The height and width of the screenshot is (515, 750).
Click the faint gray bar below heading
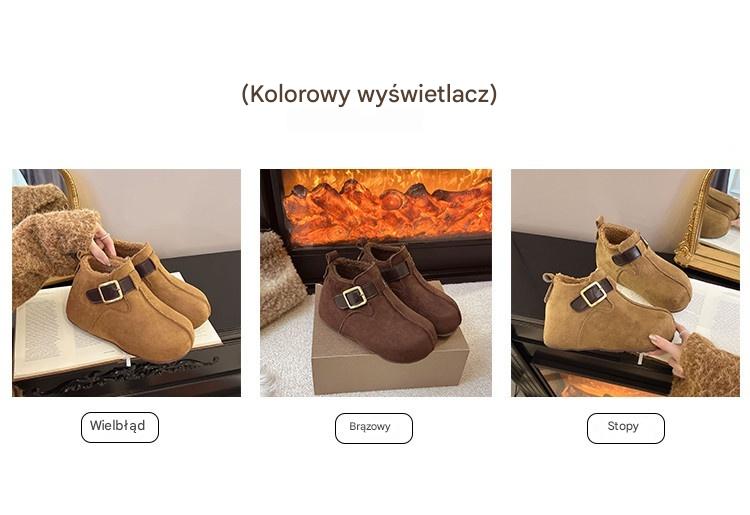click(355, 121)
